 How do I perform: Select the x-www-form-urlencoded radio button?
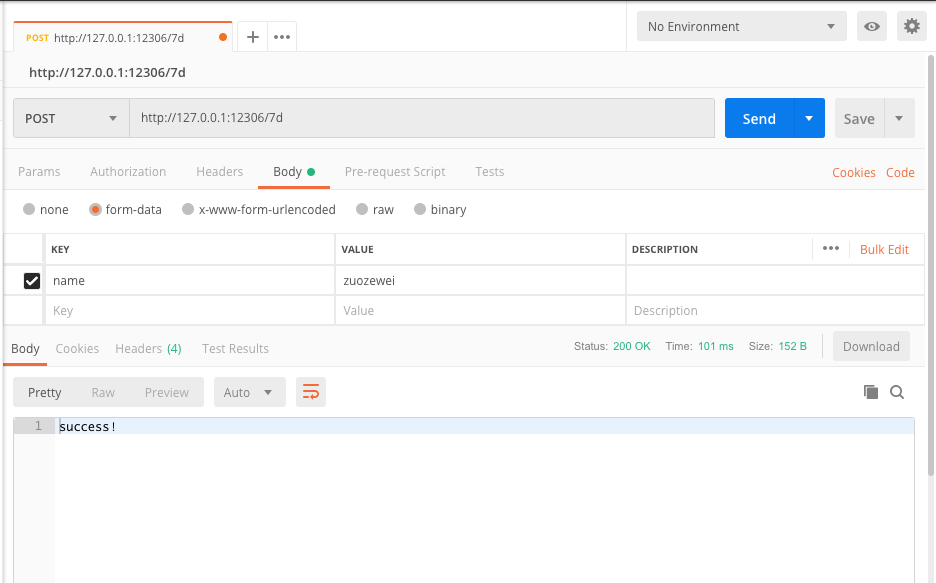(x=188, y=209)
